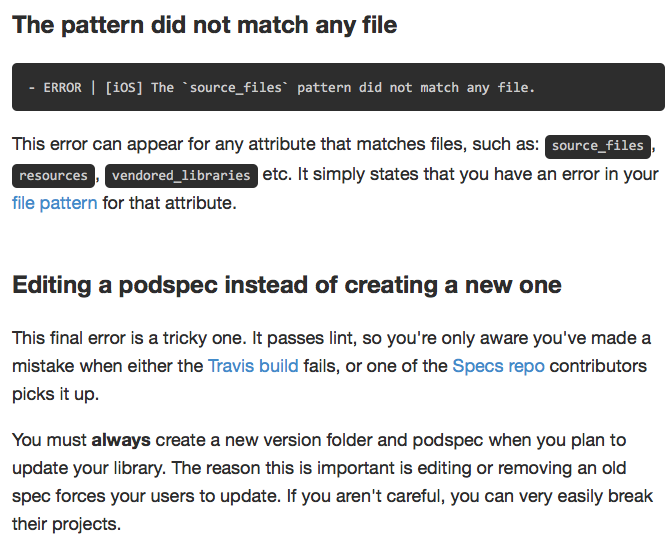Click the resources inline code tag
Viewport: 670px width, 534px height.
point(53,176)
